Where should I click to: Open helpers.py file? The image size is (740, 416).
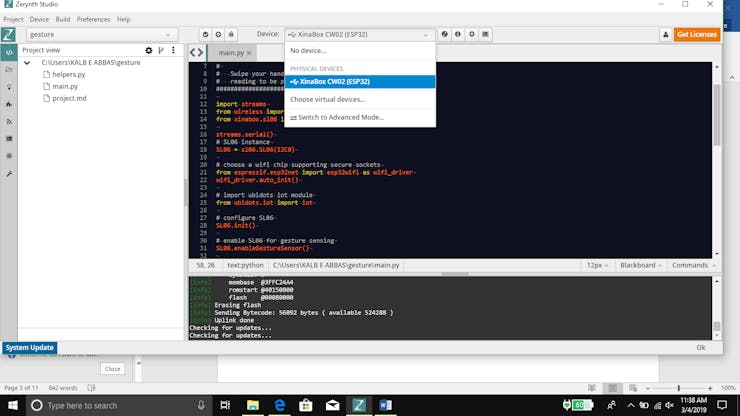(68, 75)
